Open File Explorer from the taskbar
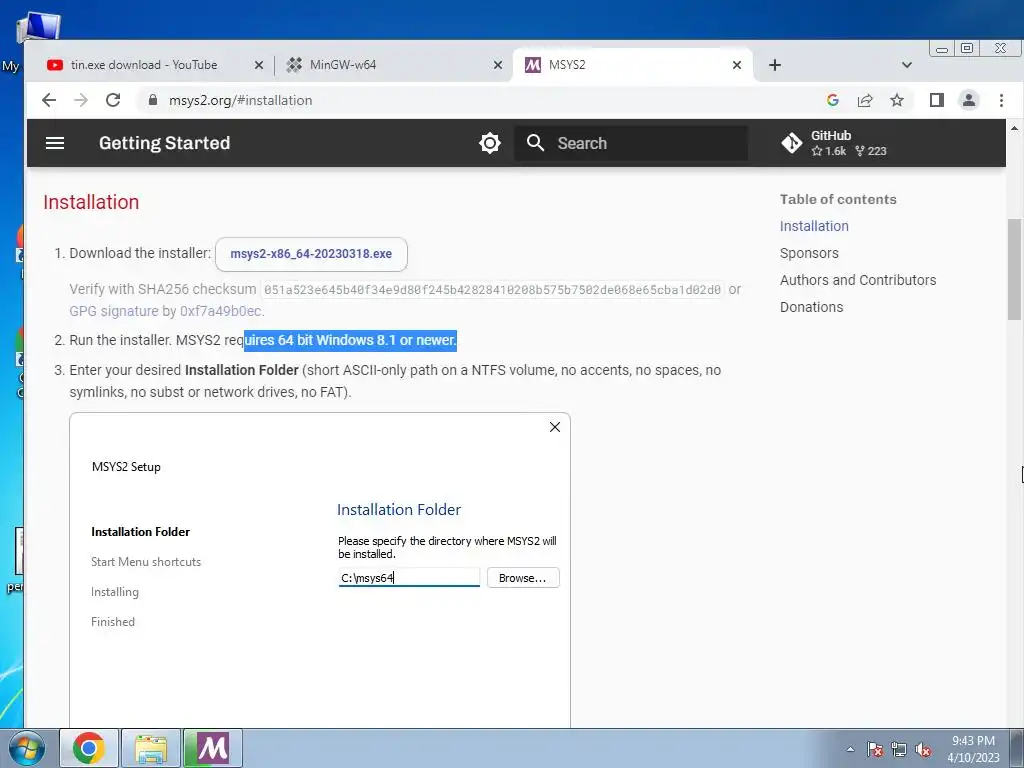Image resolution: width=1024 pixels, height=768 pixels. point(151,748)
